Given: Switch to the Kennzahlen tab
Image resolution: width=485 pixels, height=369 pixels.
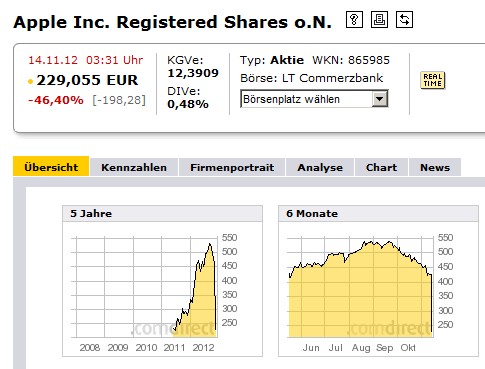Looking at the screenshot, I should (x=134, y=167).
